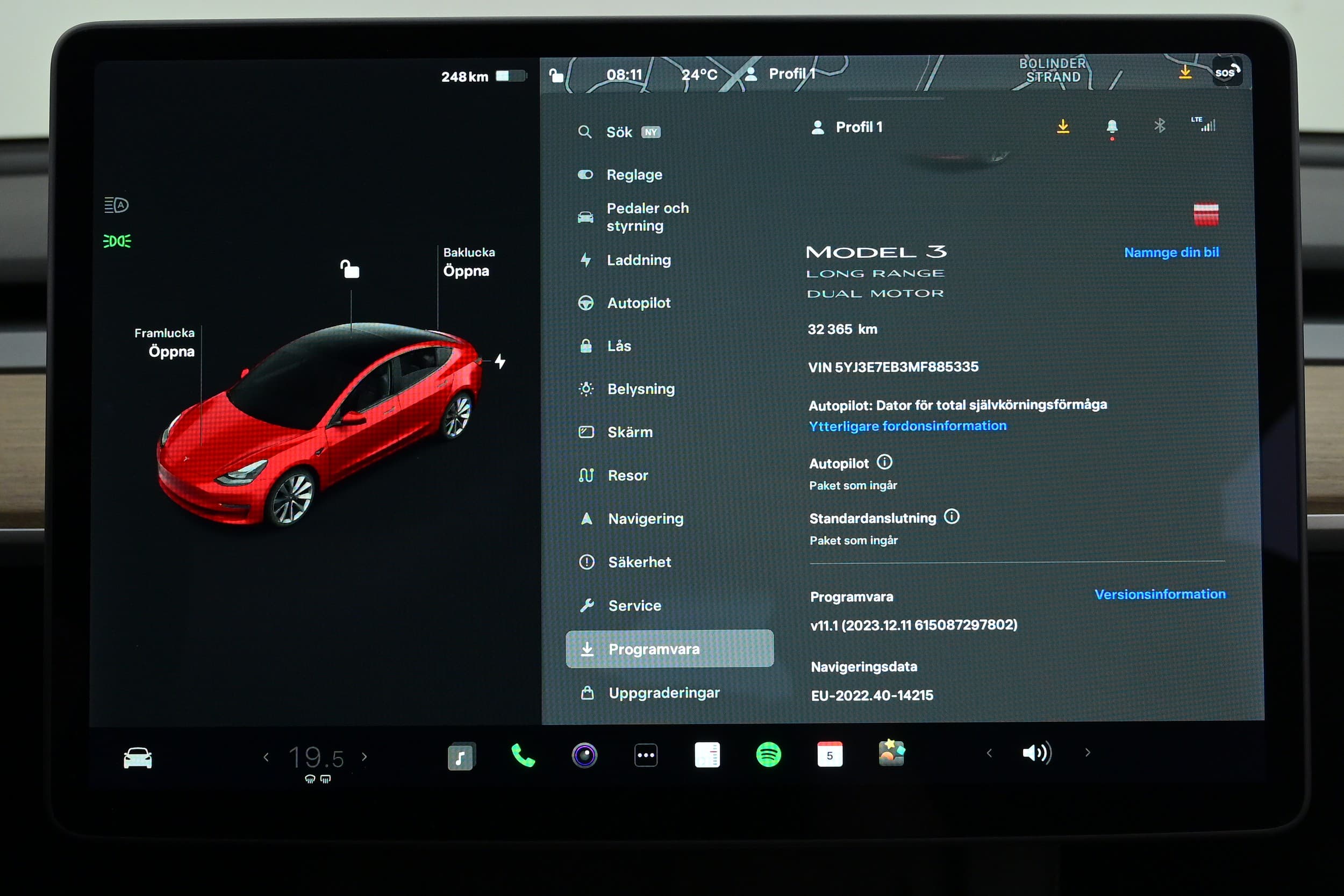Lower volume with left chevron
Viewport: 1344px width, 896px height.
click(989, 753)
